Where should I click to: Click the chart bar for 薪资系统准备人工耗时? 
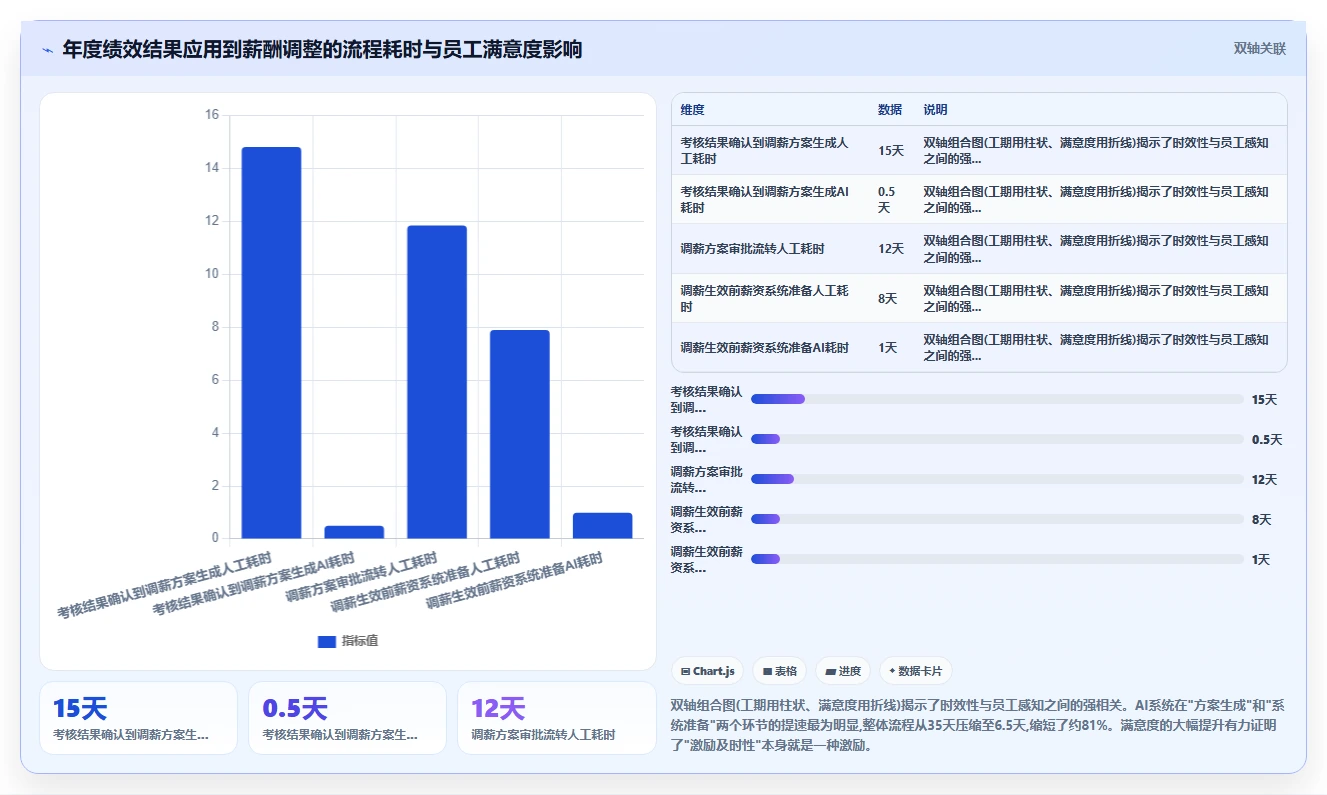click(520, 434)
